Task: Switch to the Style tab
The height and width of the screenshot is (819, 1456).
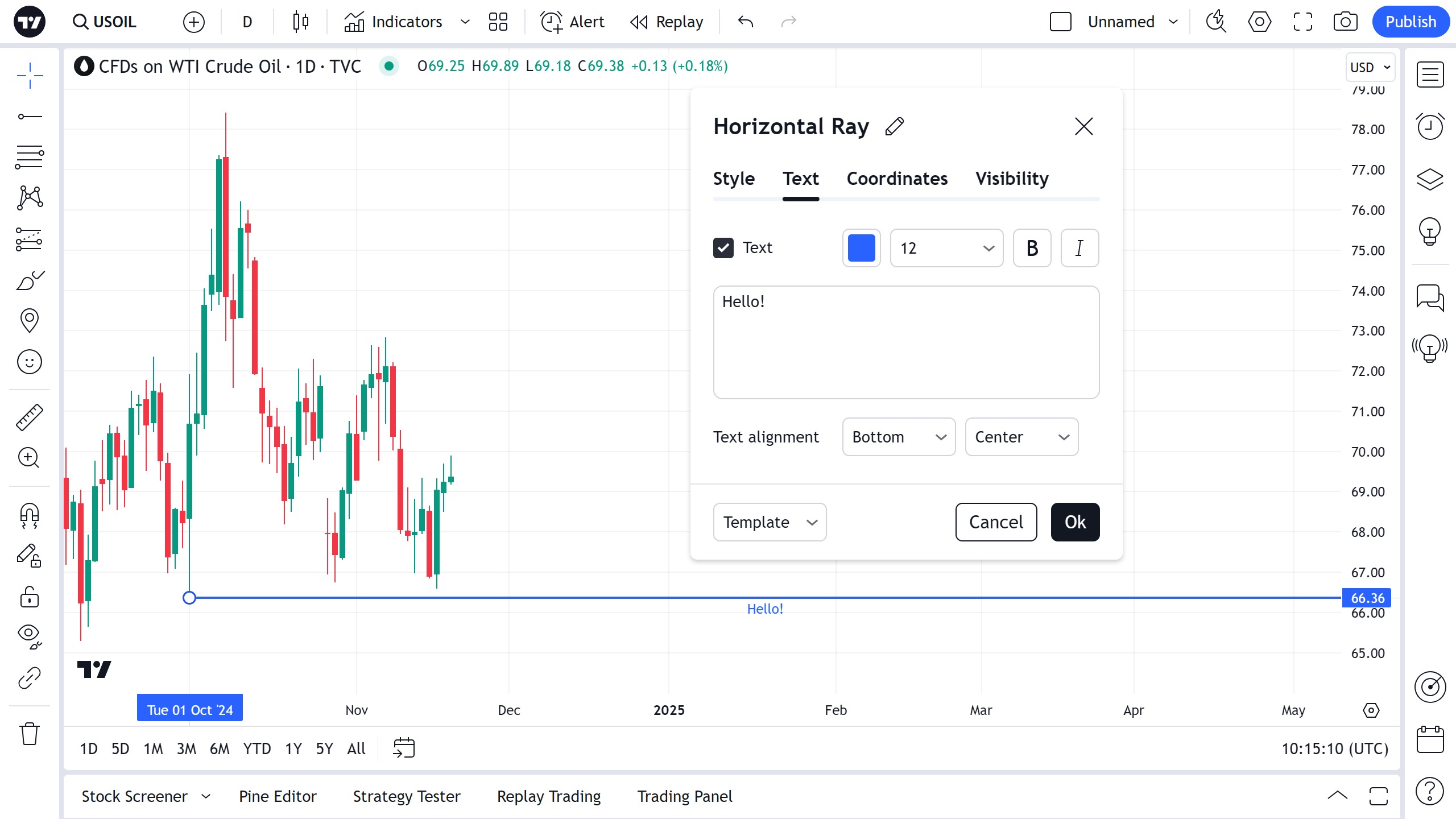Action: click(x=734, y=179)
